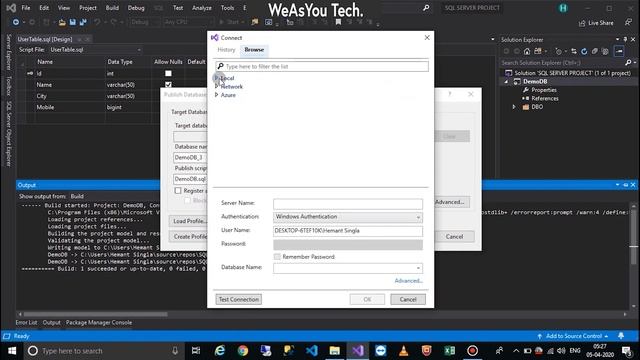Click the Visual Studio search magnifier icon
This screenshot has width=640, height=360.
426,8
